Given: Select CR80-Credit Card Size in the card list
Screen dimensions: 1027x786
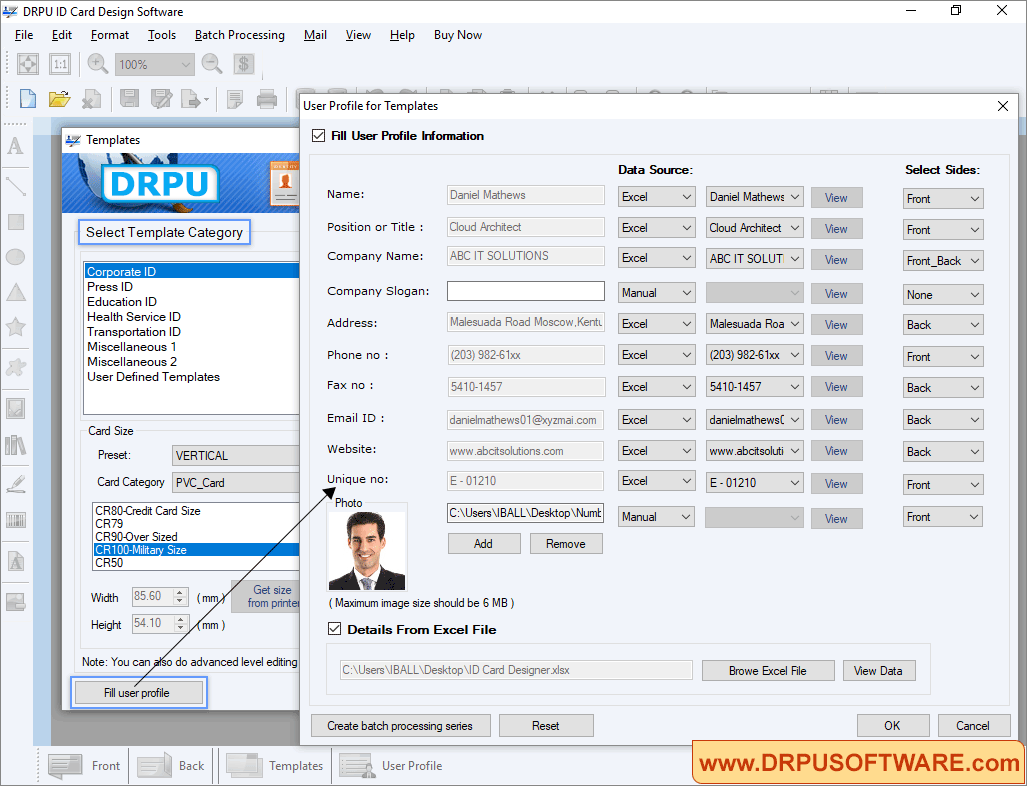Looking at the screenshot, I should point(148,511).
